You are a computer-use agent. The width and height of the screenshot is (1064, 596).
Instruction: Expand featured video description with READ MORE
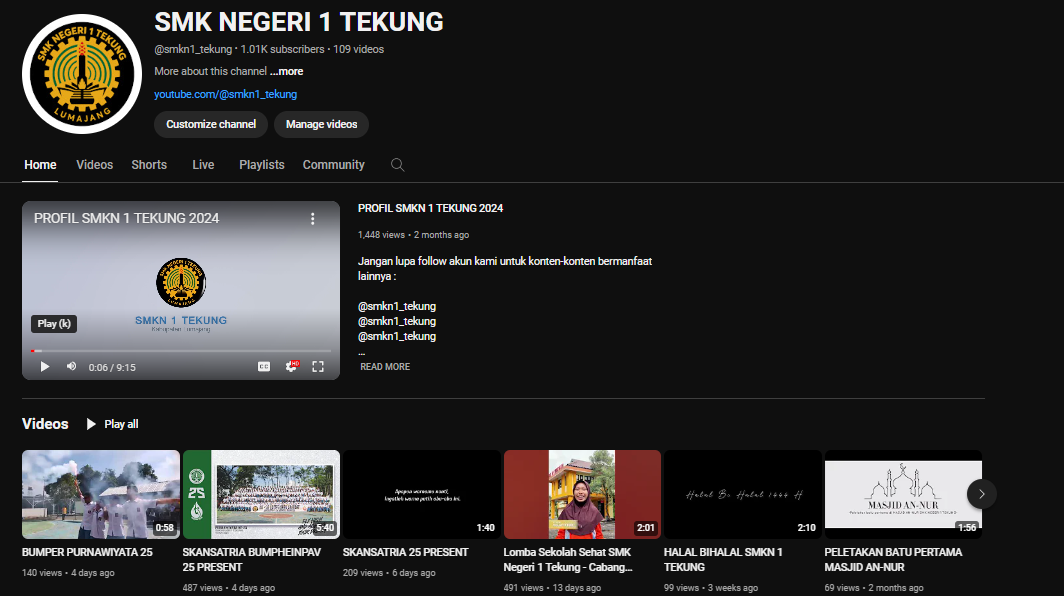[x=385, y=367]
